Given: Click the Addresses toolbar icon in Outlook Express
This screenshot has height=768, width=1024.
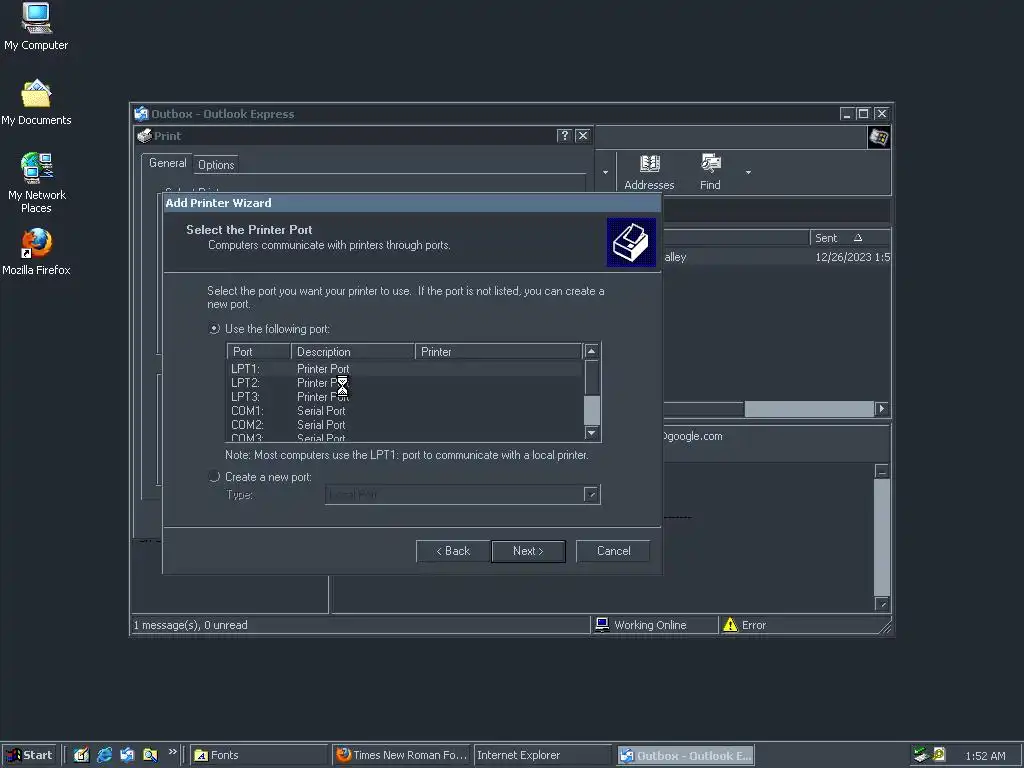Looking at the screenshot, I should [x=648, y=172].
